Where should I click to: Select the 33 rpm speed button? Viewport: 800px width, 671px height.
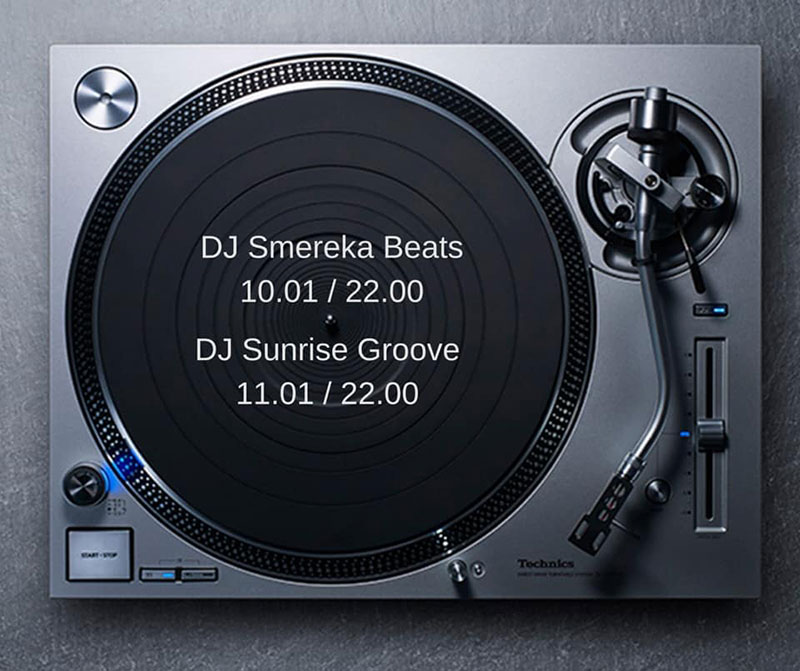(156, 574)
